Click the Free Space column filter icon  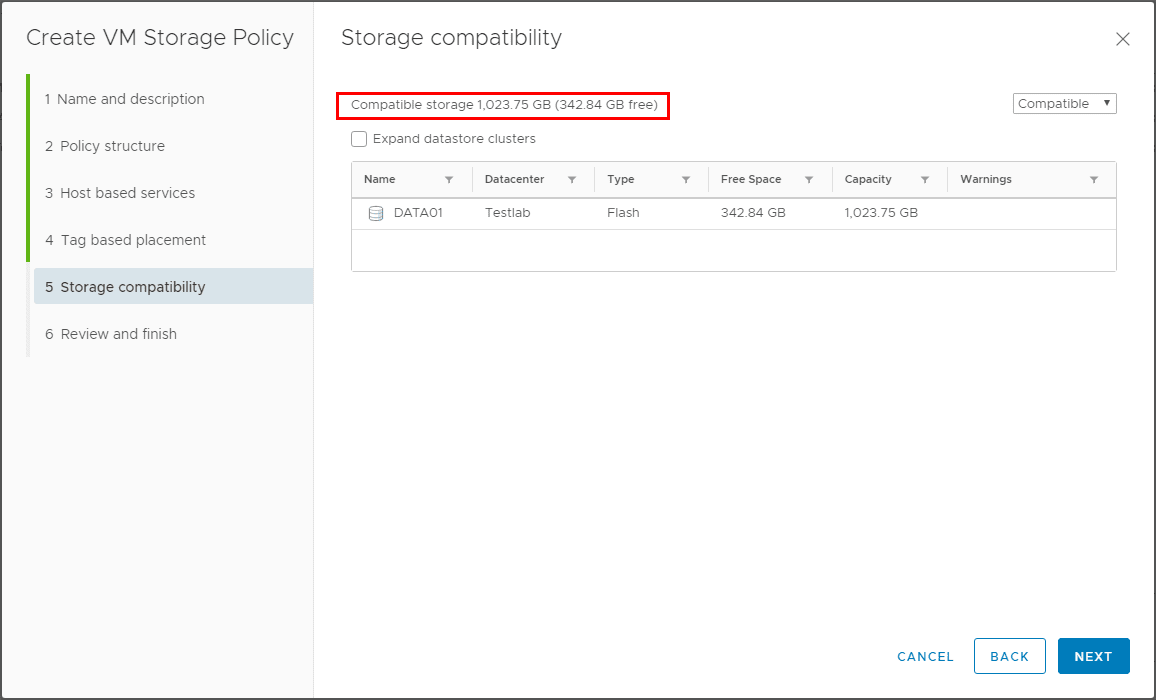809,180
